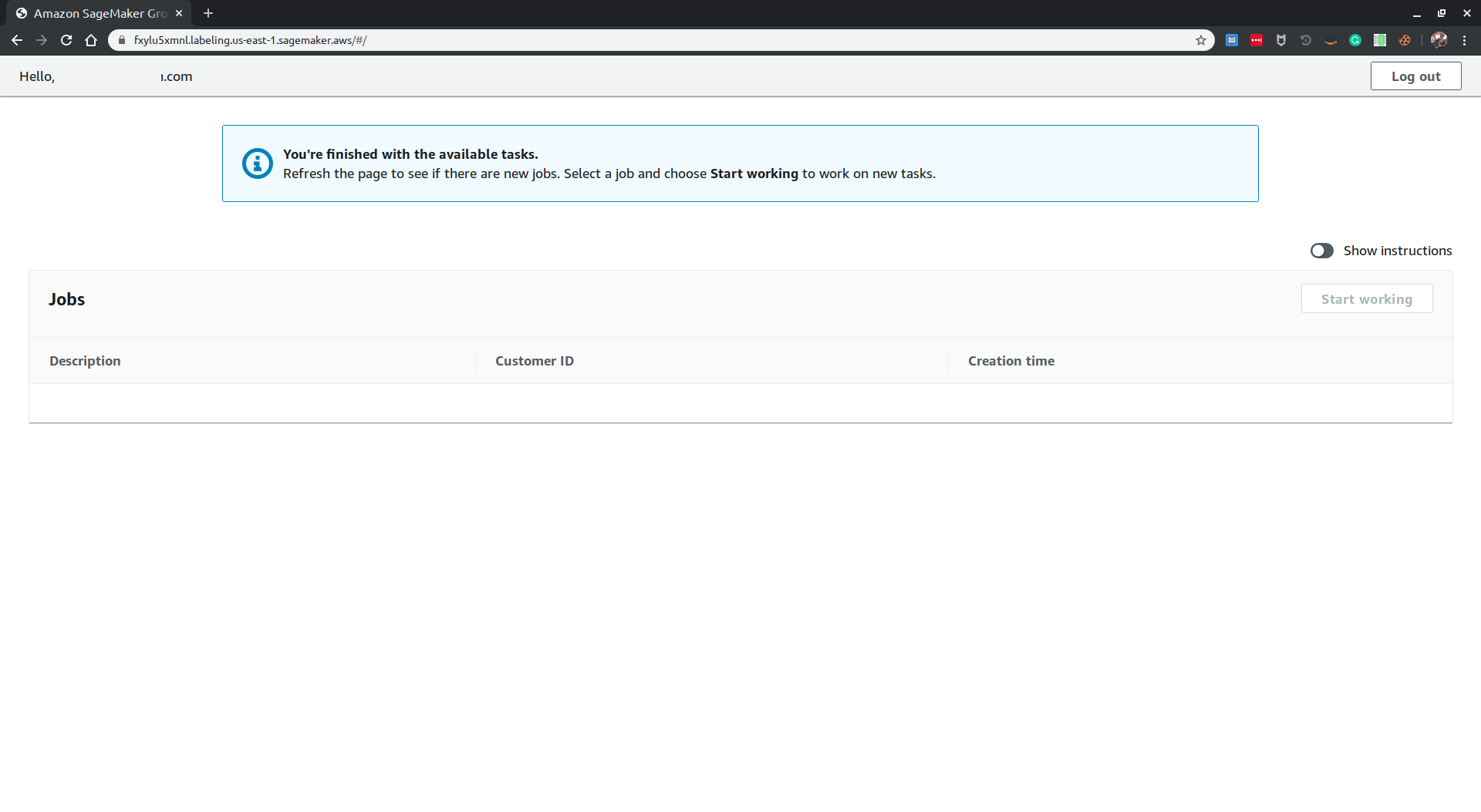The image size is (1481, 812).
Task: Reload the SageMaker labeling page
Action: click(66, 40)
